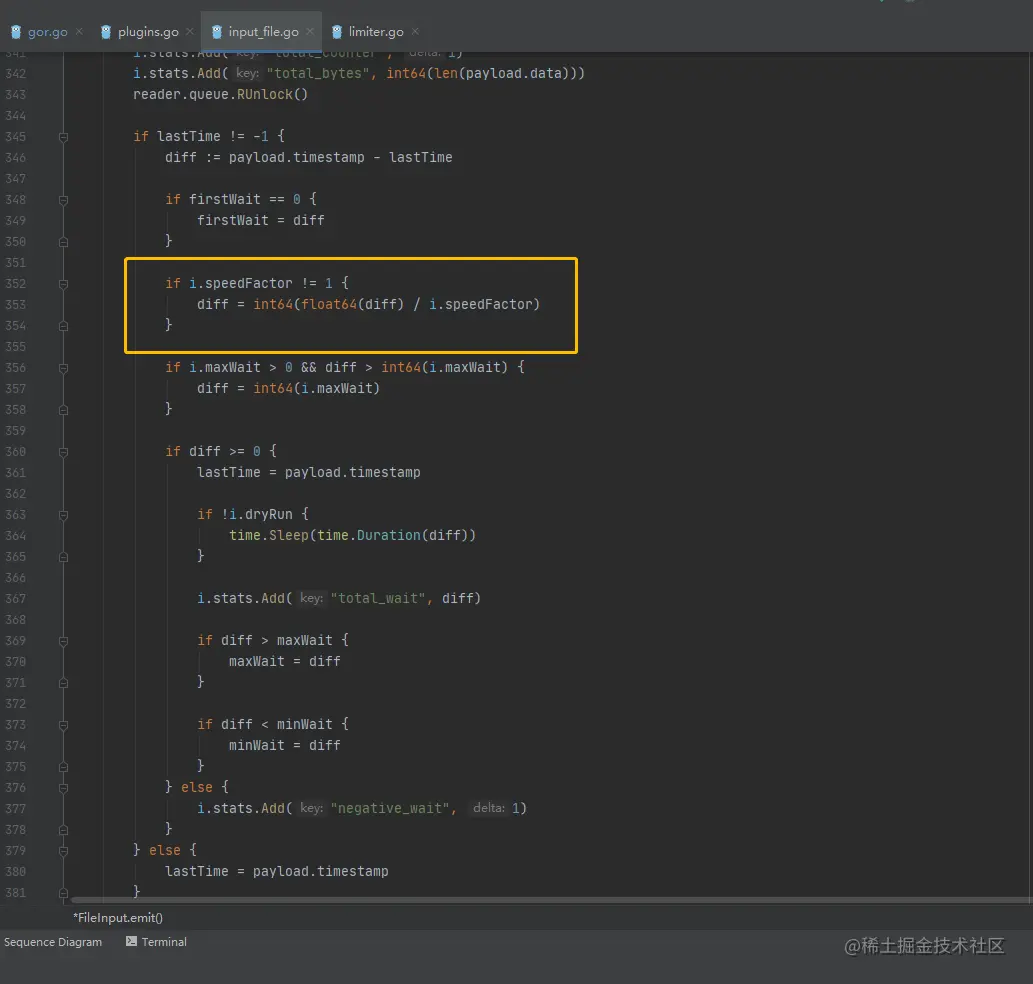This screenshot has height=984, width=1033.
Task: Collapse the diff >= 0 block at line 360
Action: (63, 452)
